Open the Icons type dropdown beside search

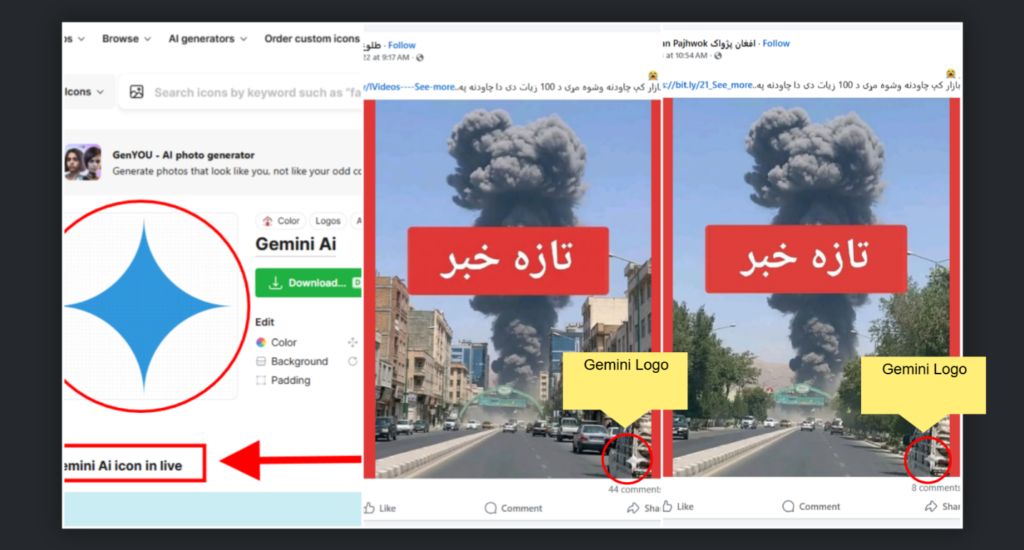pos(84,92)
